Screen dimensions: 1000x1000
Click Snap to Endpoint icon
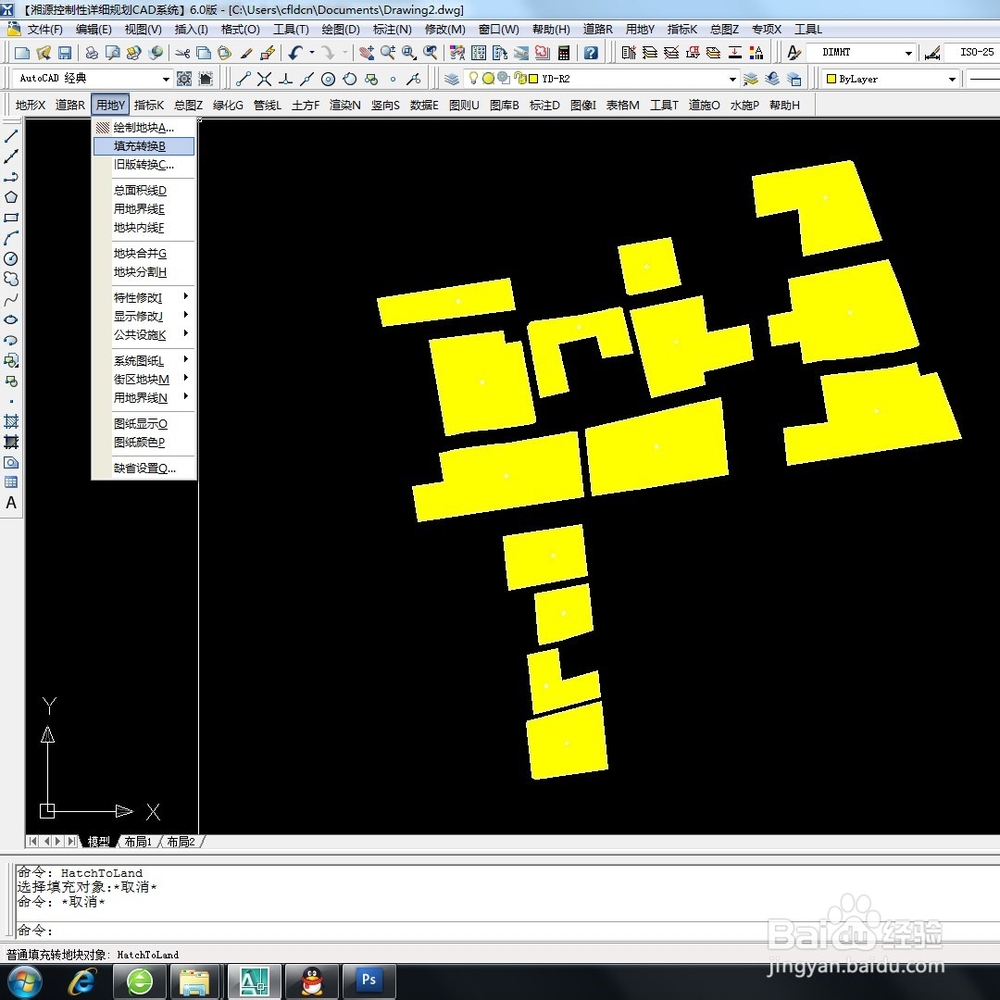tap(242, 79)
